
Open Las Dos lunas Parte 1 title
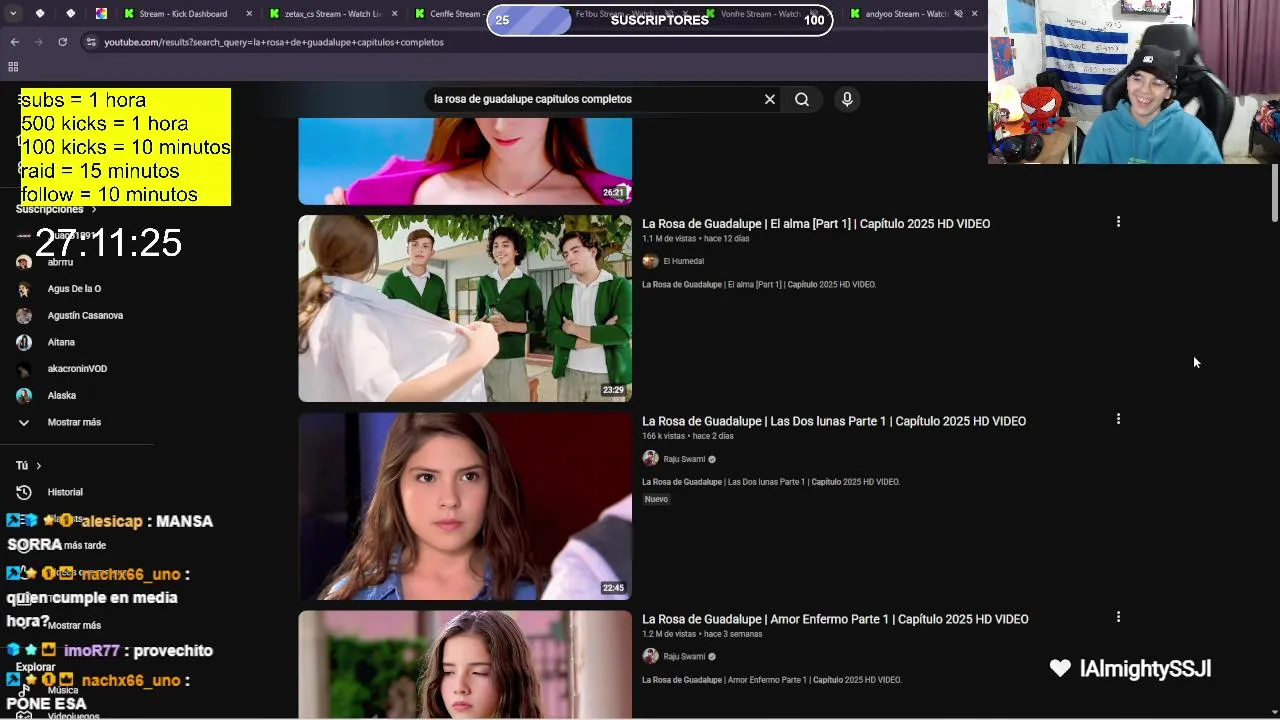pos(834,421)
